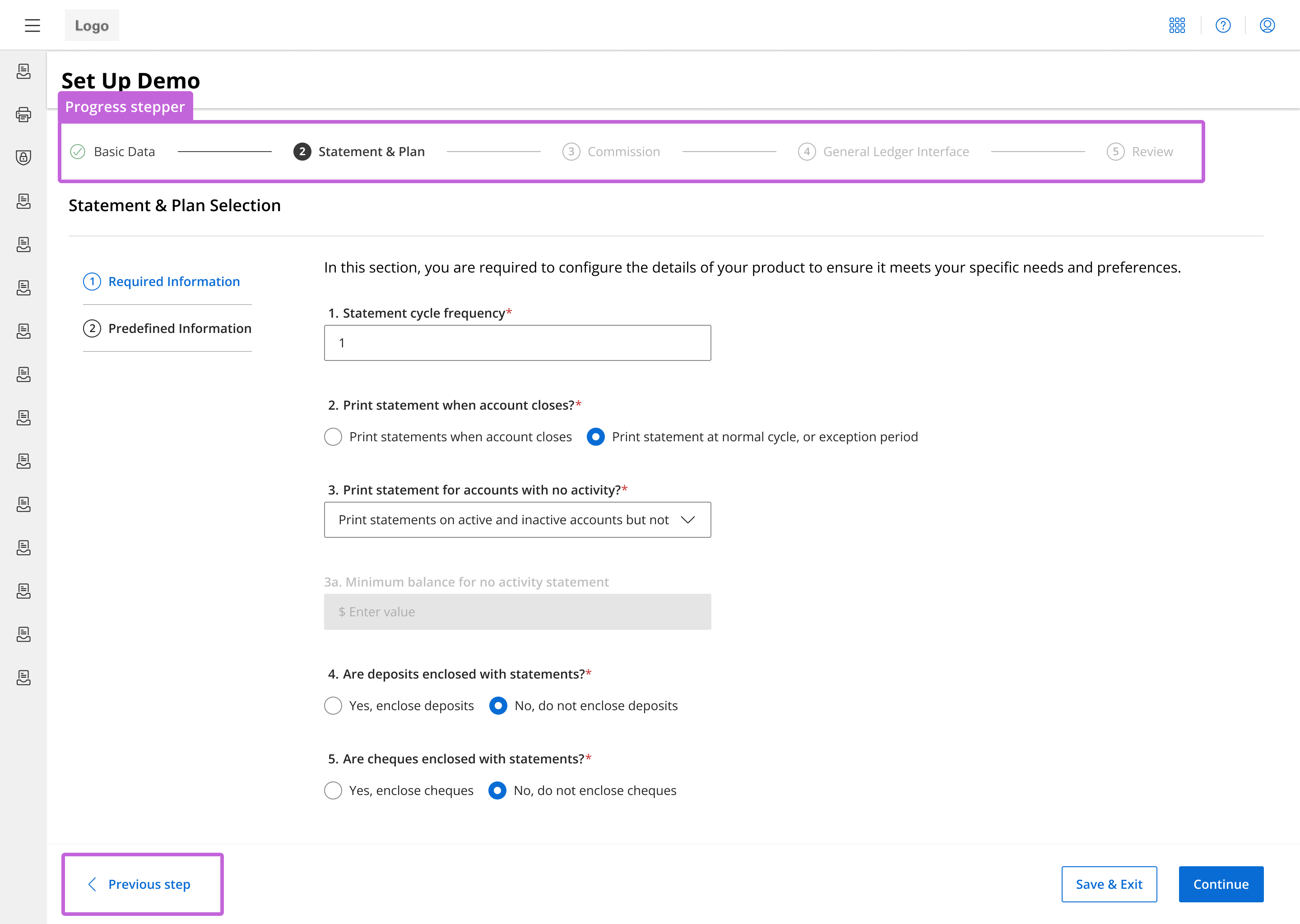Select Yes, enclose deposits option
Viewport: 1300px width, 924px height.
(x=333, y=706)
